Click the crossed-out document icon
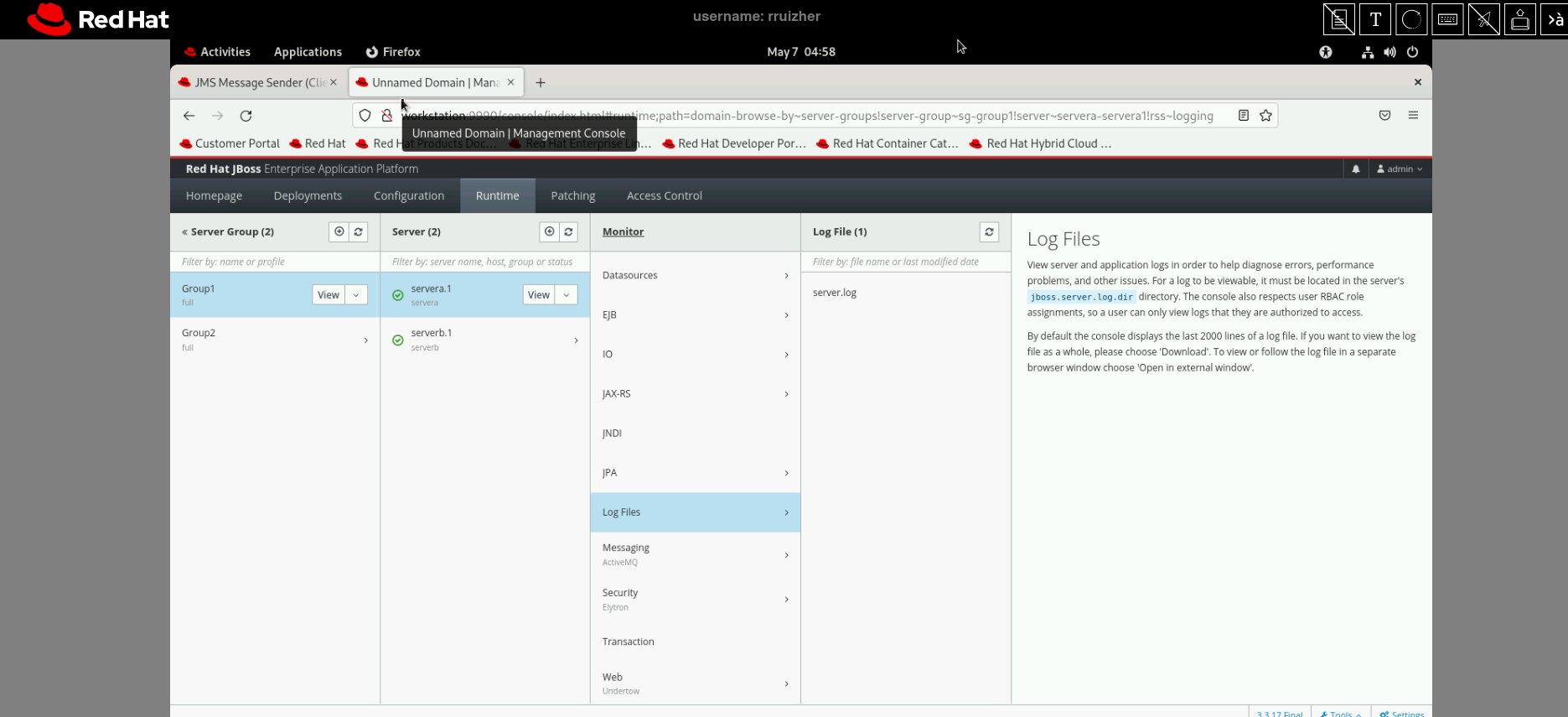The image size is (1568, 717). [x=1339, y=19]
